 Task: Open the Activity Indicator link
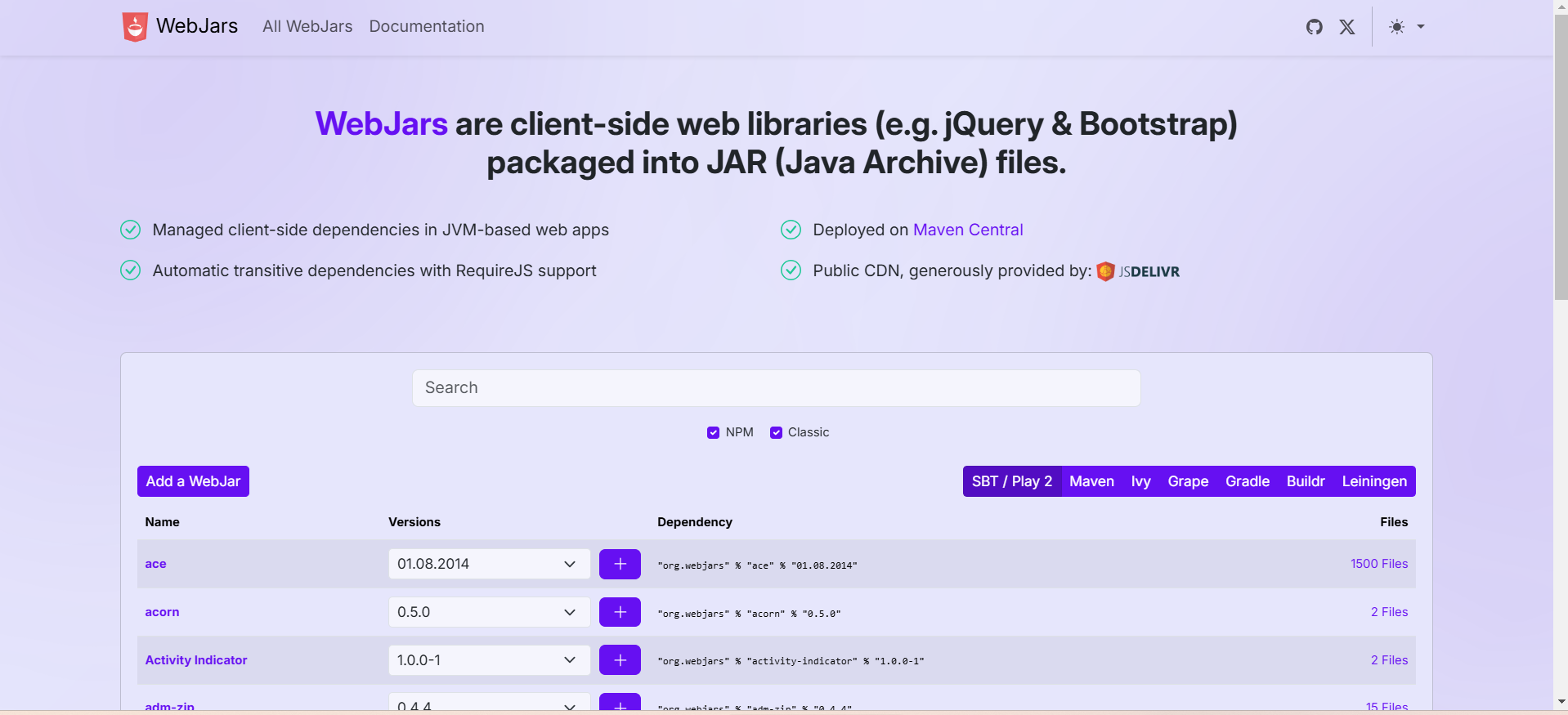point(196,660)
